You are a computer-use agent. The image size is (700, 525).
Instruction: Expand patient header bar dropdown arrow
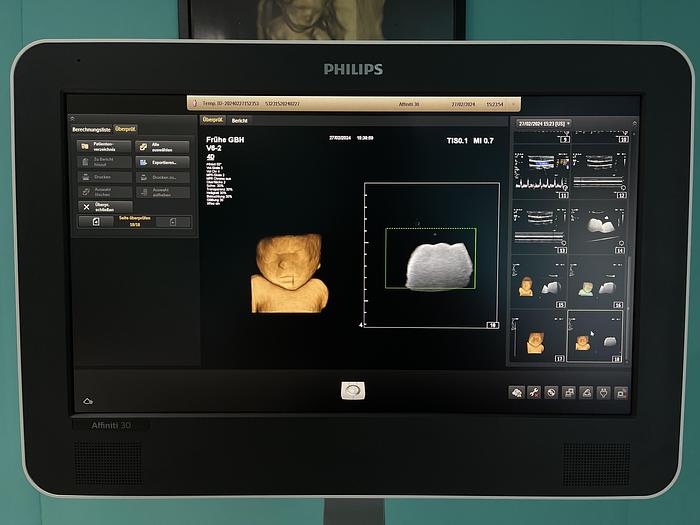tap(513, 104)
